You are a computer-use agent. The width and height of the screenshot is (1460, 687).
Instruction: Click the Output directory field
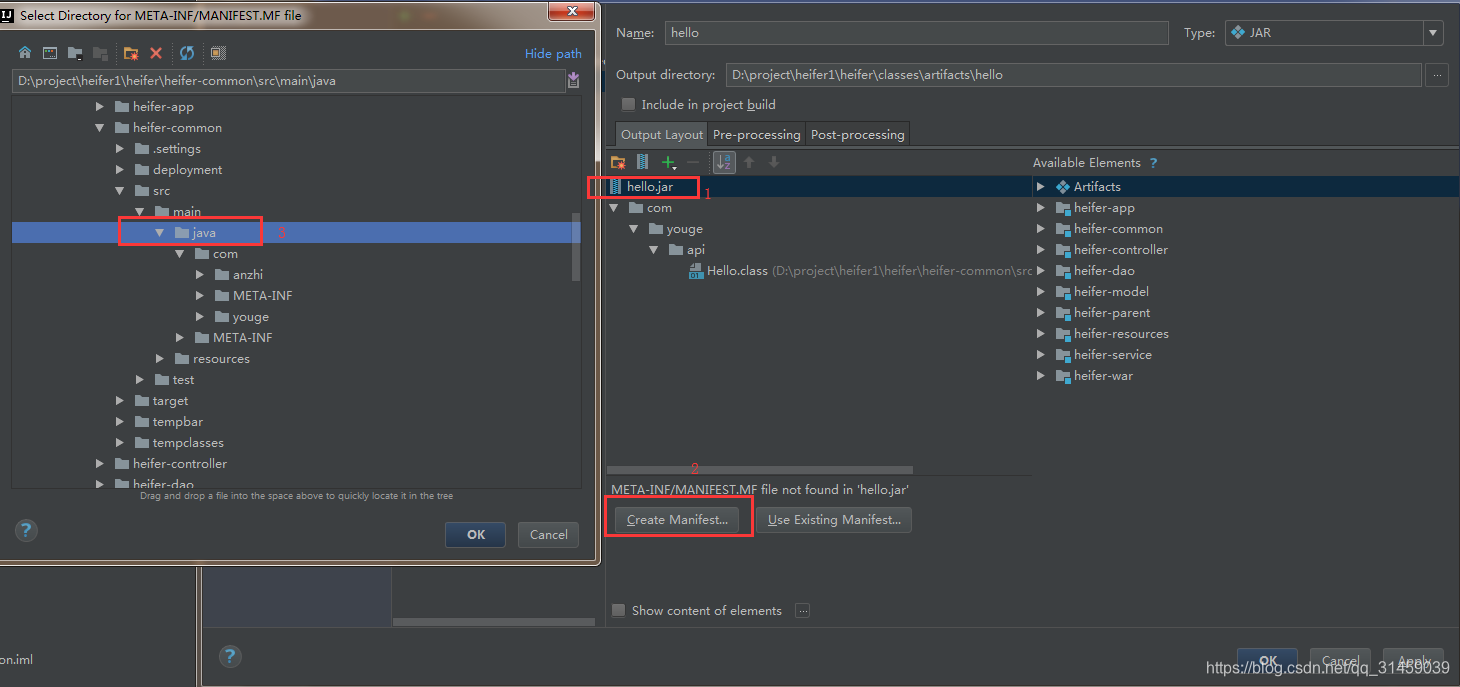1073,75
